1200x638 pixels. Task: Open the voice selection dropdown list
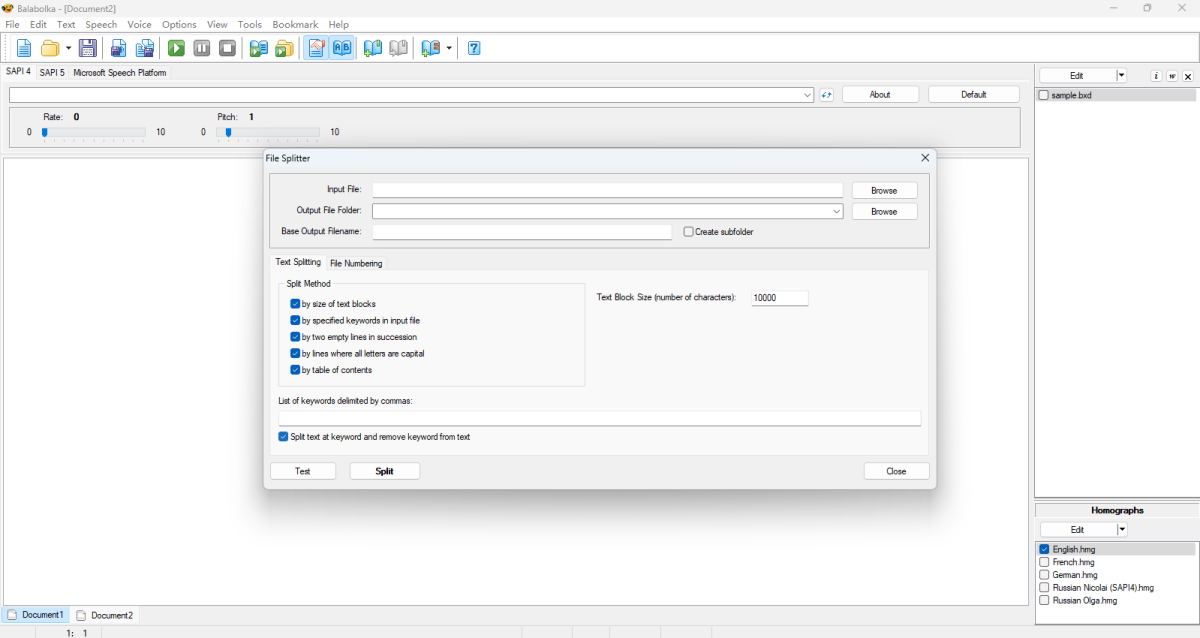pos(807,95)
